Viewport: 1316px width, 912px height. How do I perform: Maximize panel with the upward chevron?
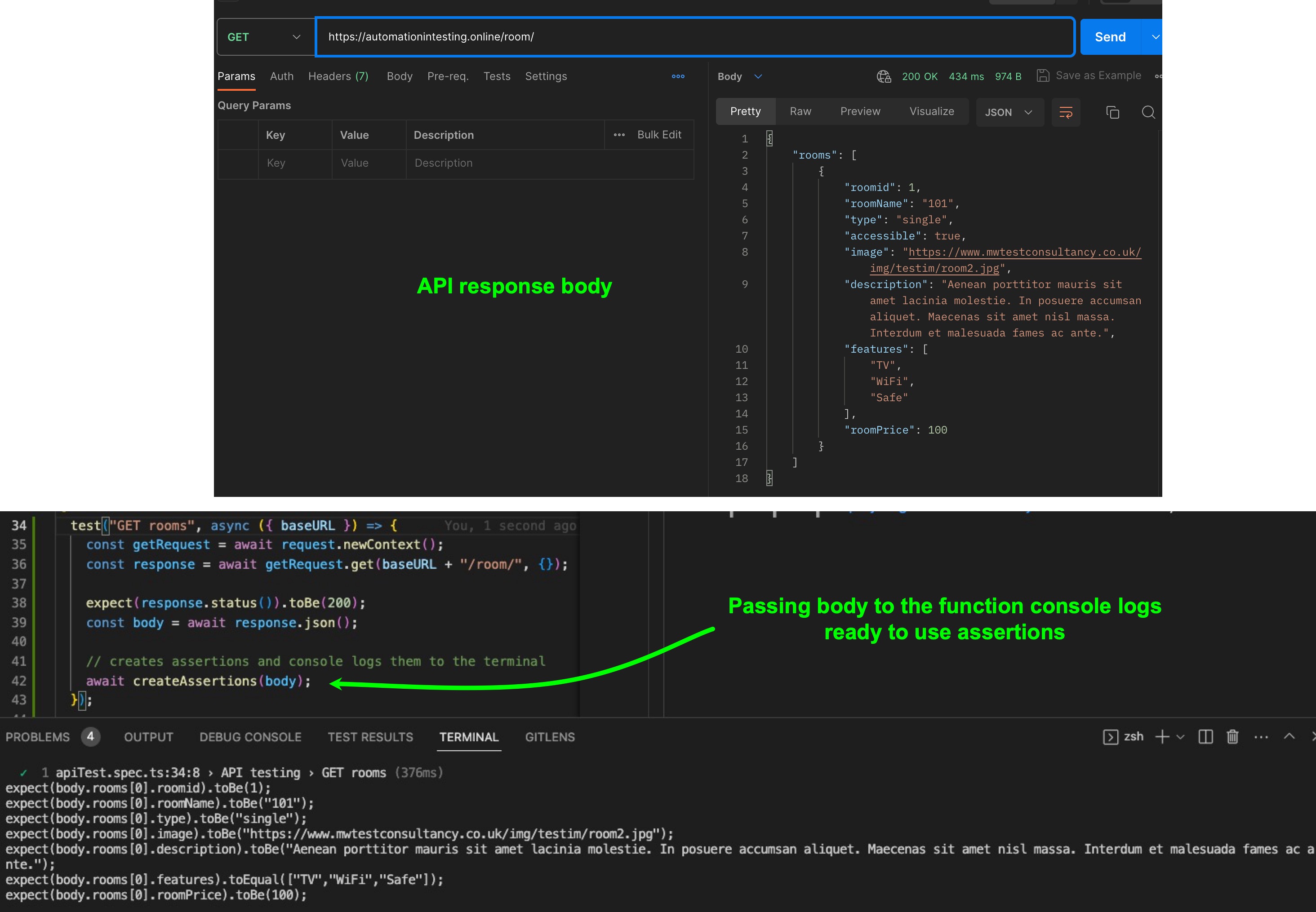(1289, 736)
